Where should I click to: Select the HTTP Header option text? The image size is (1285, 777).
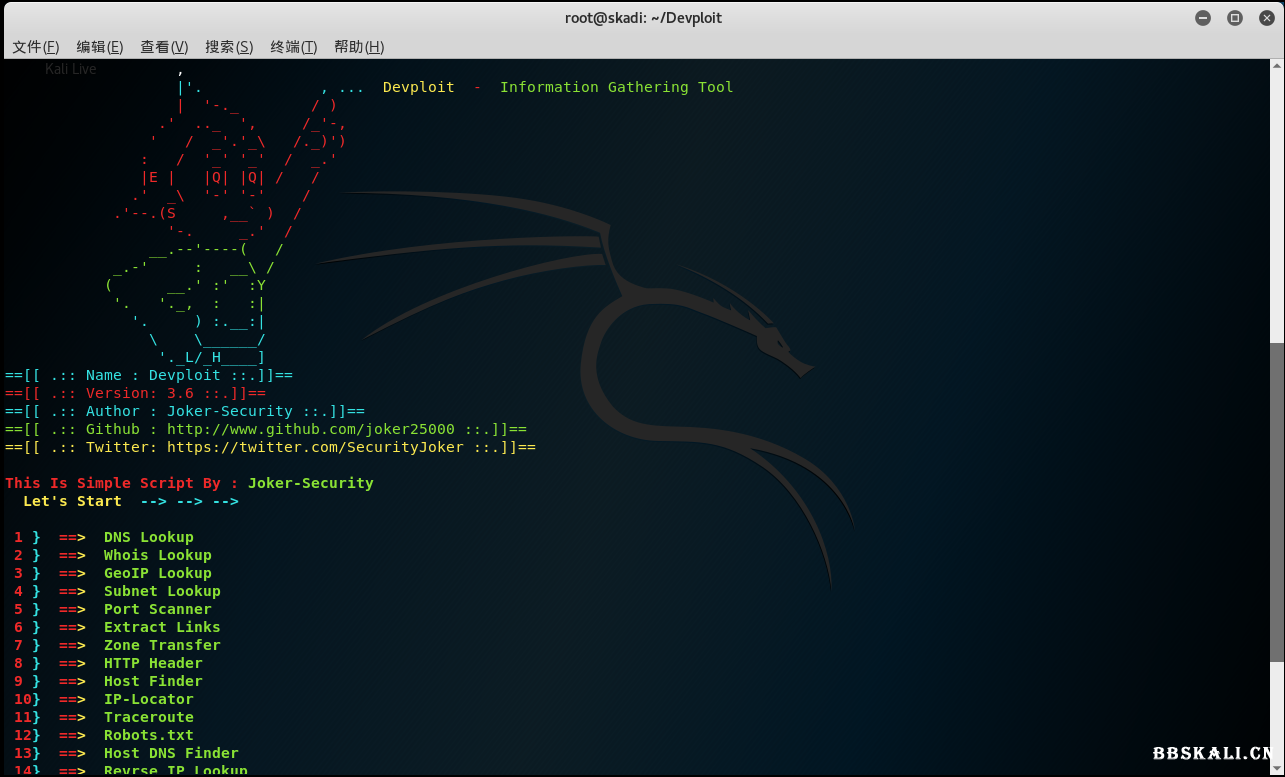tap(152, 663)
